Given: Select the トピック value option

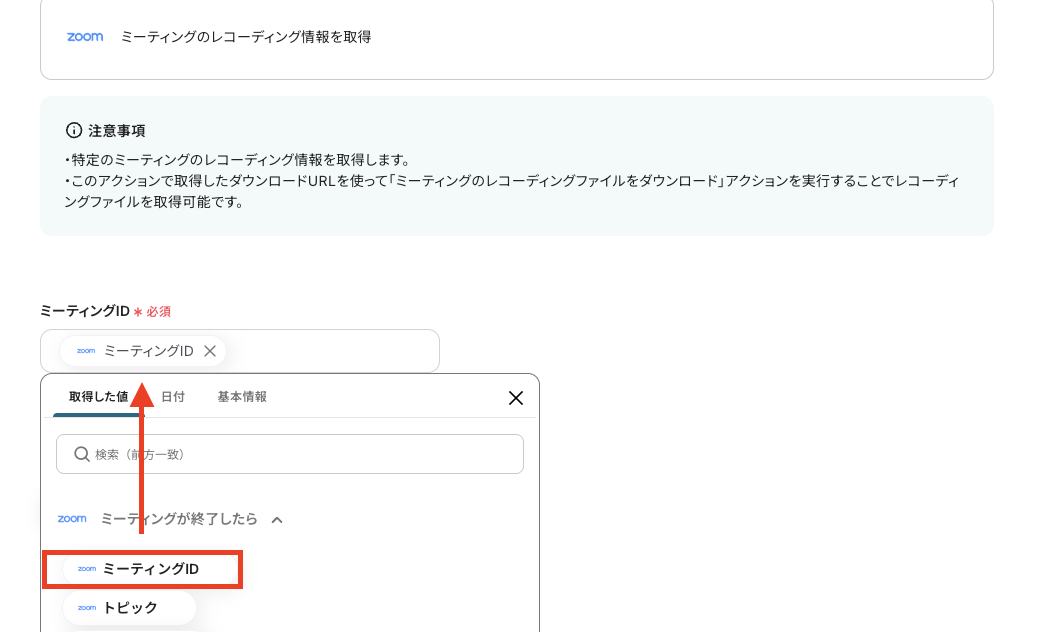Looking at the screenshot, I should click(130, 607).
